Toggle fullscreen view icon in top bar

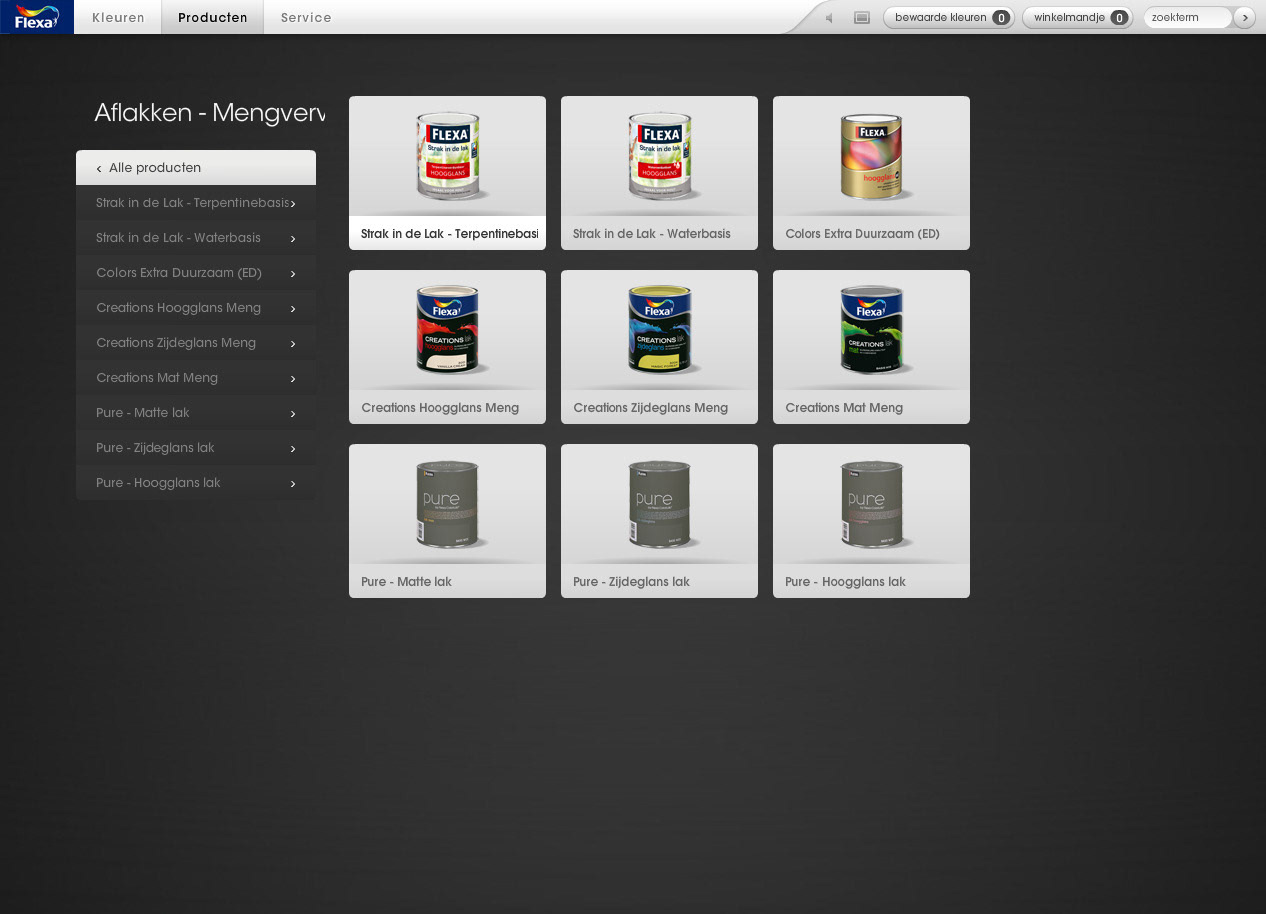[862, 18]
